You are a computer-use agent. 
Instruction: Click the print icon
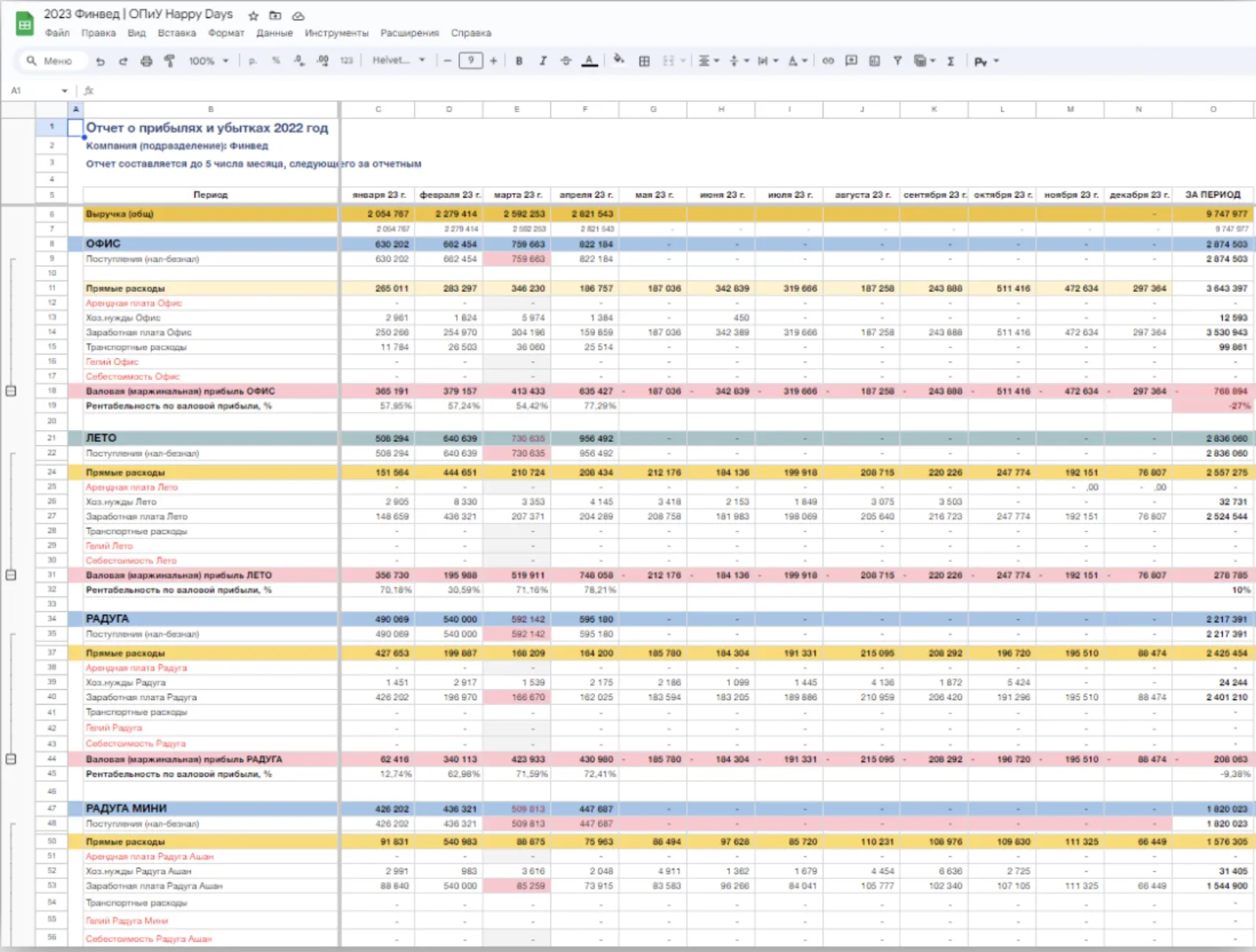click(x=146, y=61)
